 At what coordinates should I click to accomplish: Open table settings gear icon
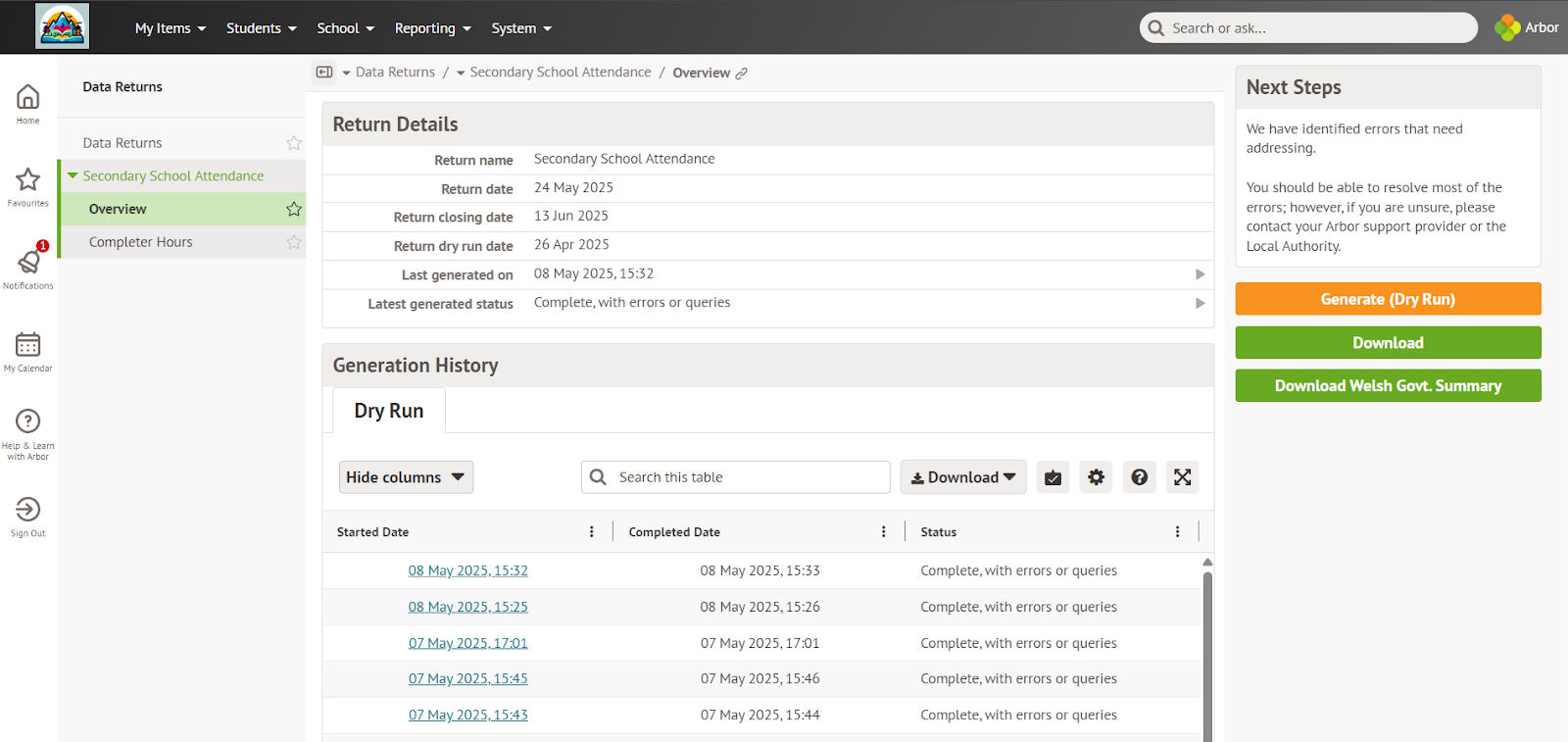(x=1096, y=477)
